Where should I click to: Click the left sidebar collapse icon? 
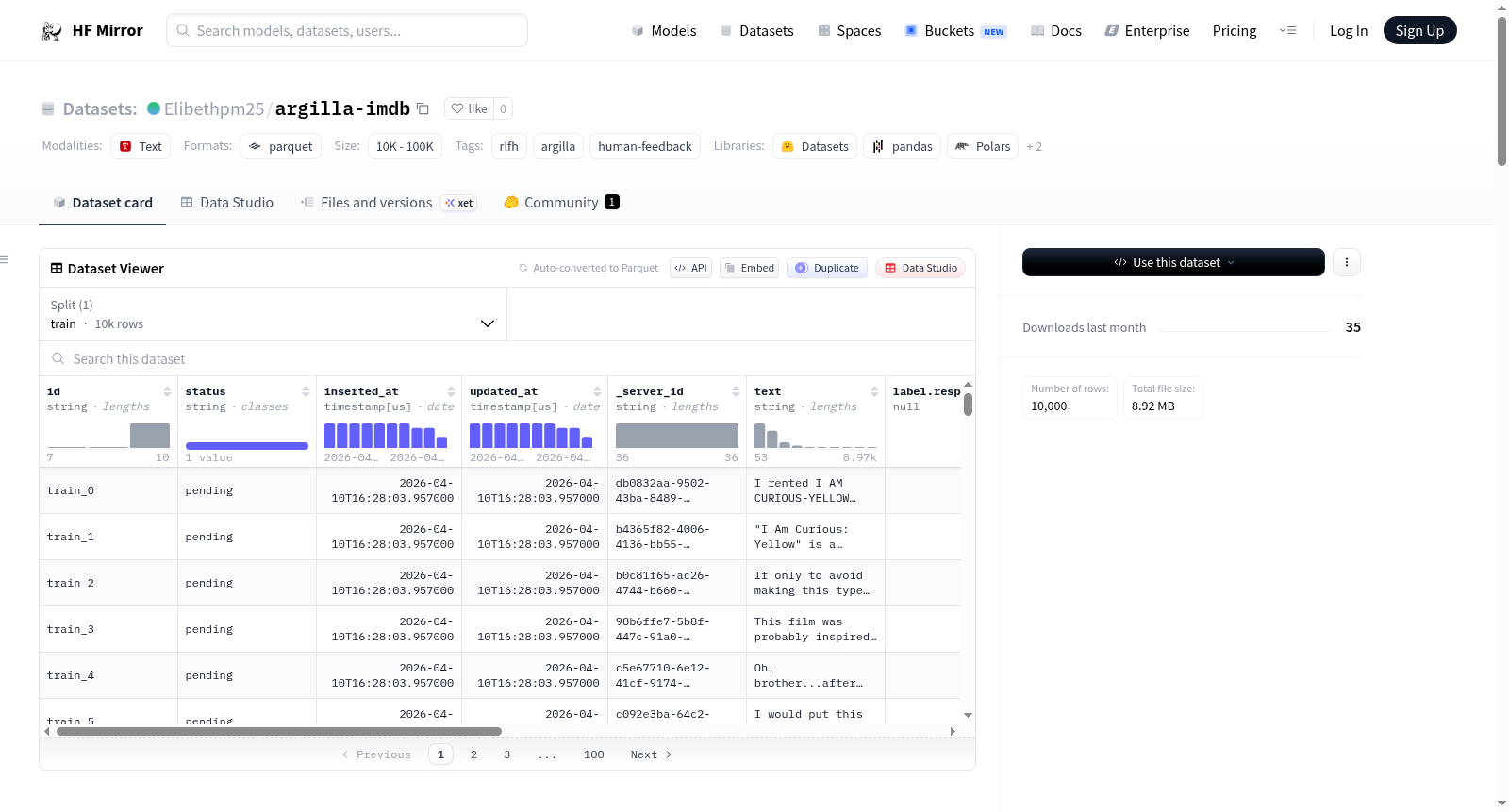[x=4, y=259]
